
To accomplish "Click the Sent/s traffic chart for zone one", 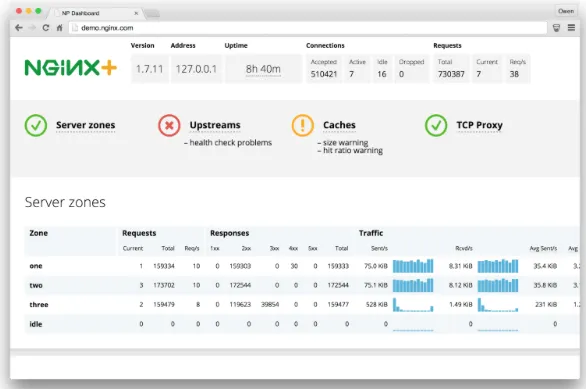I will [413, 266].
